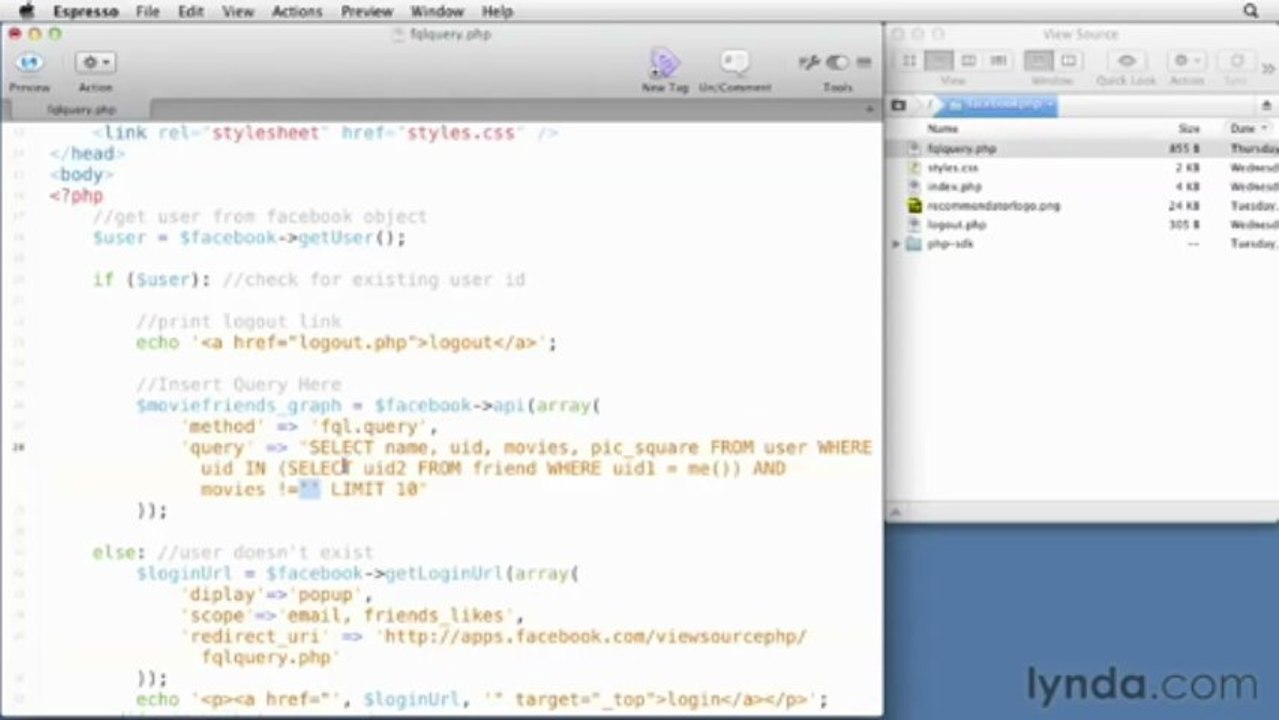Click the Un/Comment speech bubble icon
Image resolution: width=1279 pixels, height=720 pixels.
pos(734,64)
